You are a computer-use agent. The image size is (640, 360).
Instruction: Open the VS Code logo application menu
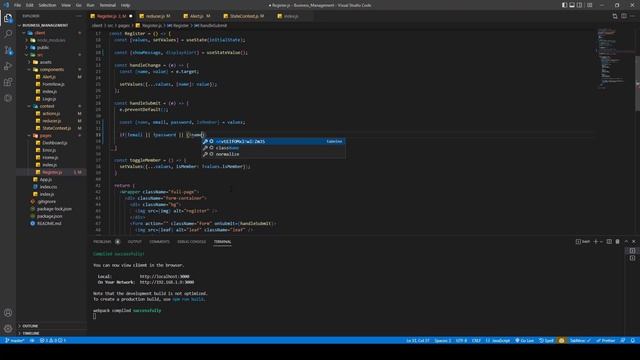point(6,5)
